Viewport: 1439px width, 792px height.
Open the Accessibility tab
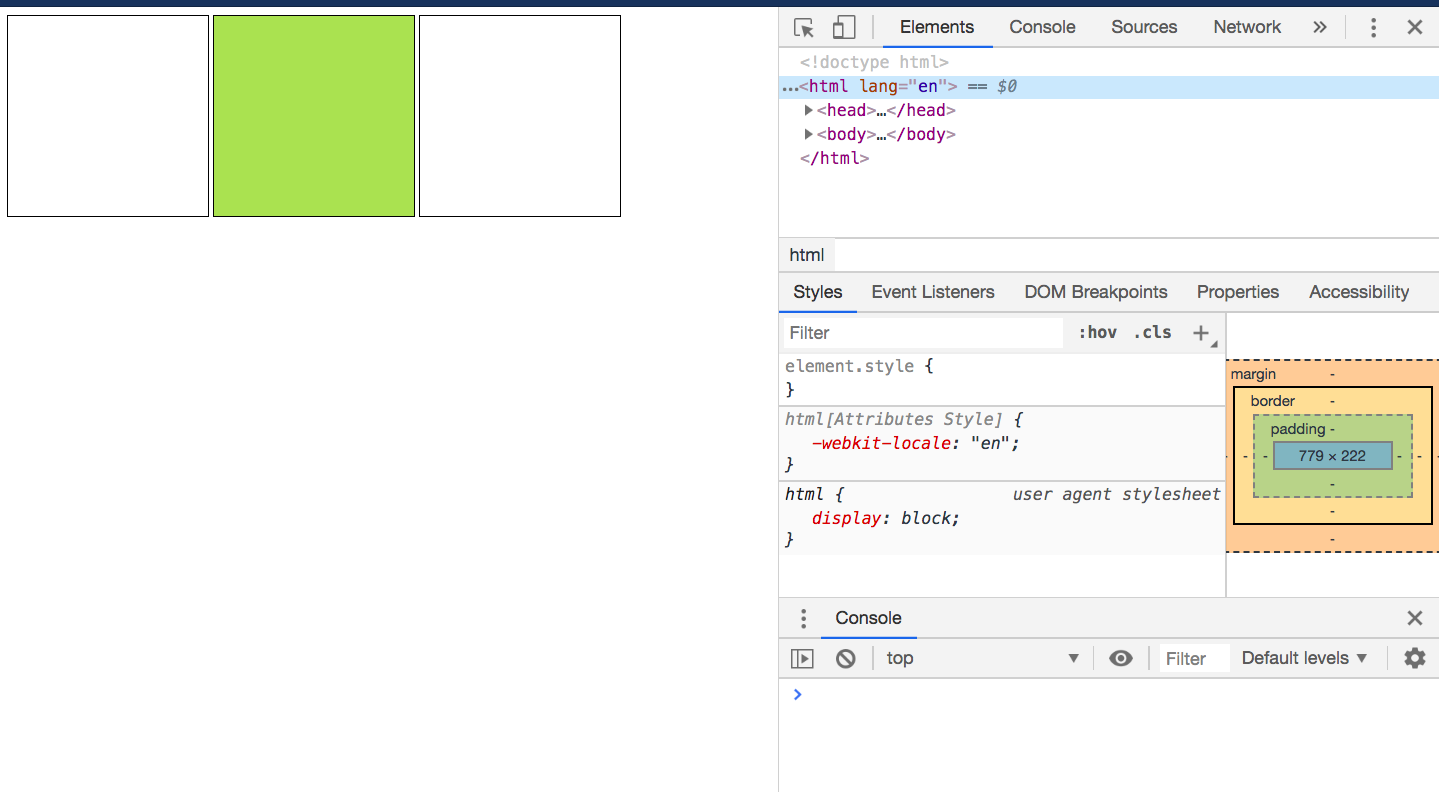[1358, 292]
